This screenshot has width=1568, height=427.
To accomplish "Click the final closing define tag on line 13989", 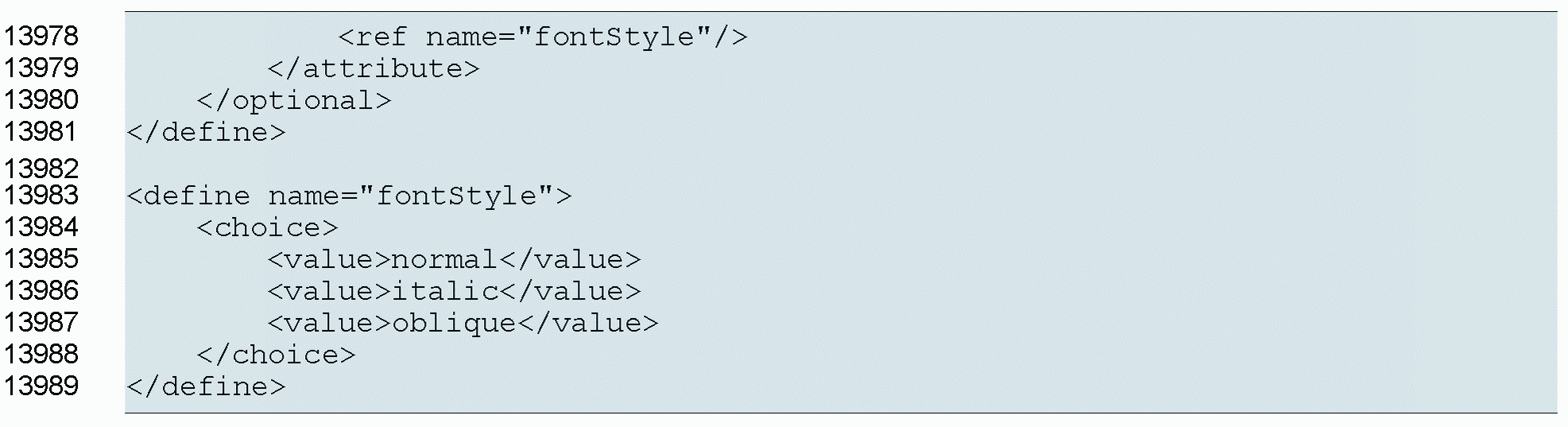I will (x=206, y=387).
